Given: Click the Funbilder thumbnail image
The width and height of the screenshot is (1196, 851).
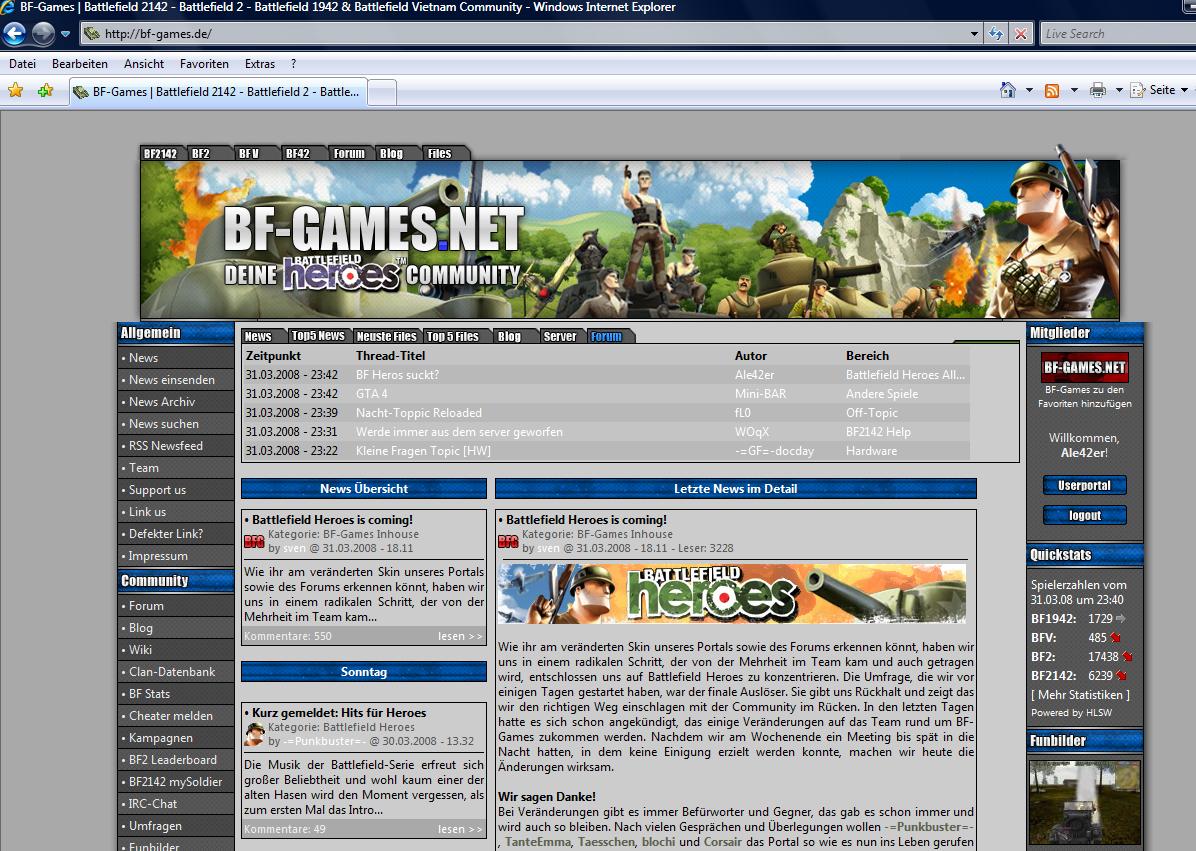Looking at the screenshot, I should (1084, 803).
